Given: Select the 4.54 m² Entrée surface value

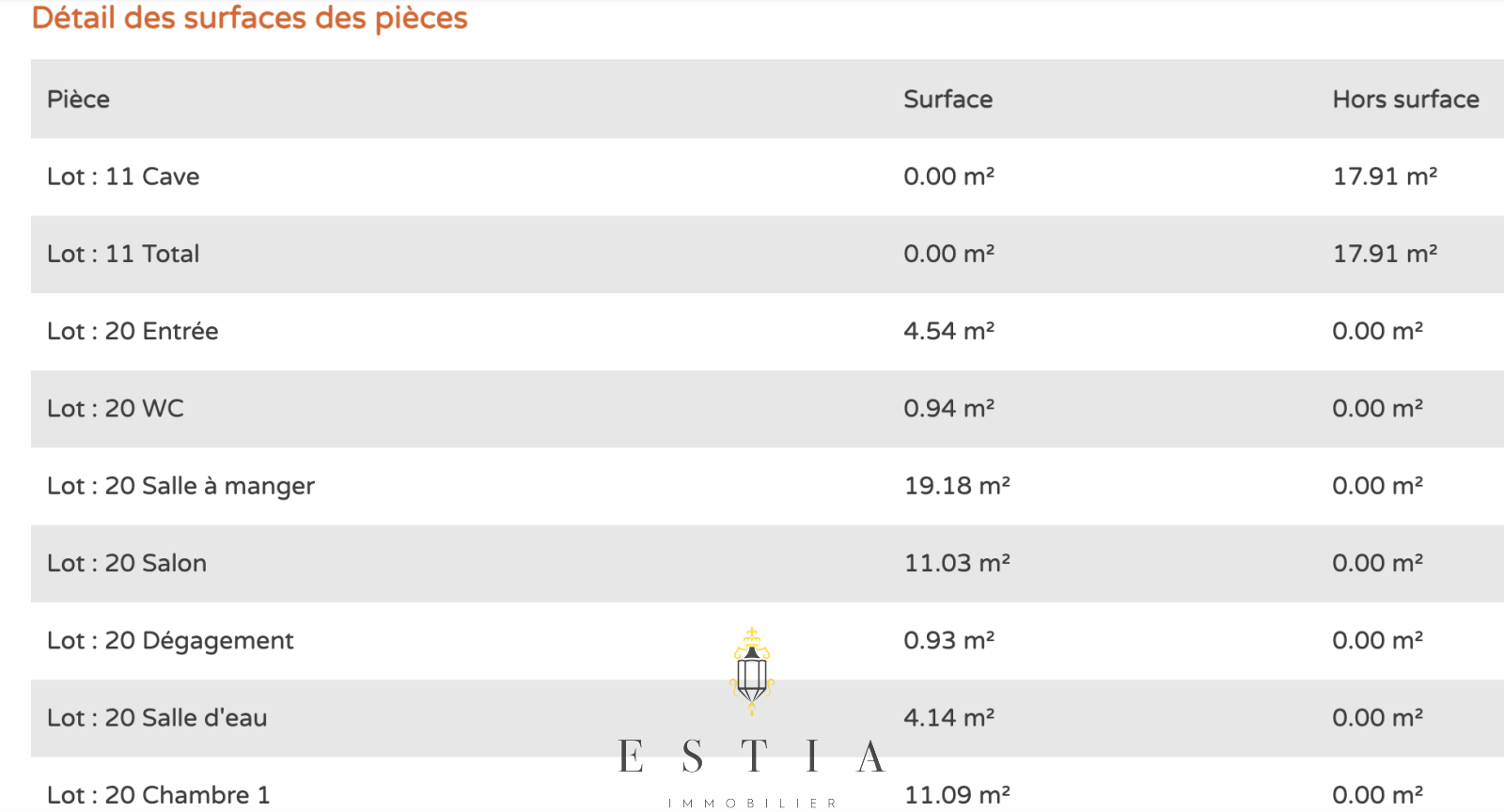Looking at the screenshot, I should tap(948, 331).
